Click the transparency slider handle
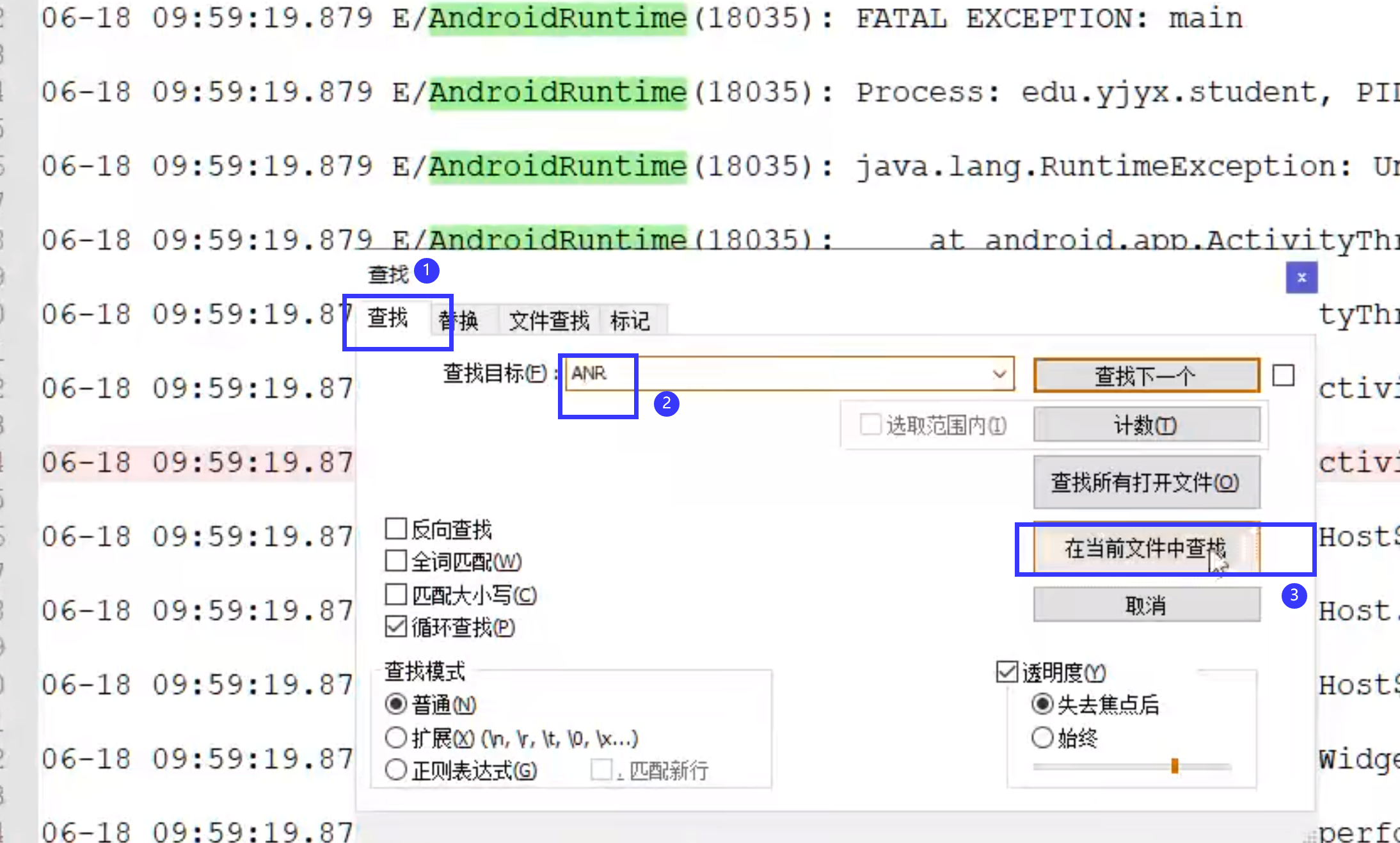 1174,766
